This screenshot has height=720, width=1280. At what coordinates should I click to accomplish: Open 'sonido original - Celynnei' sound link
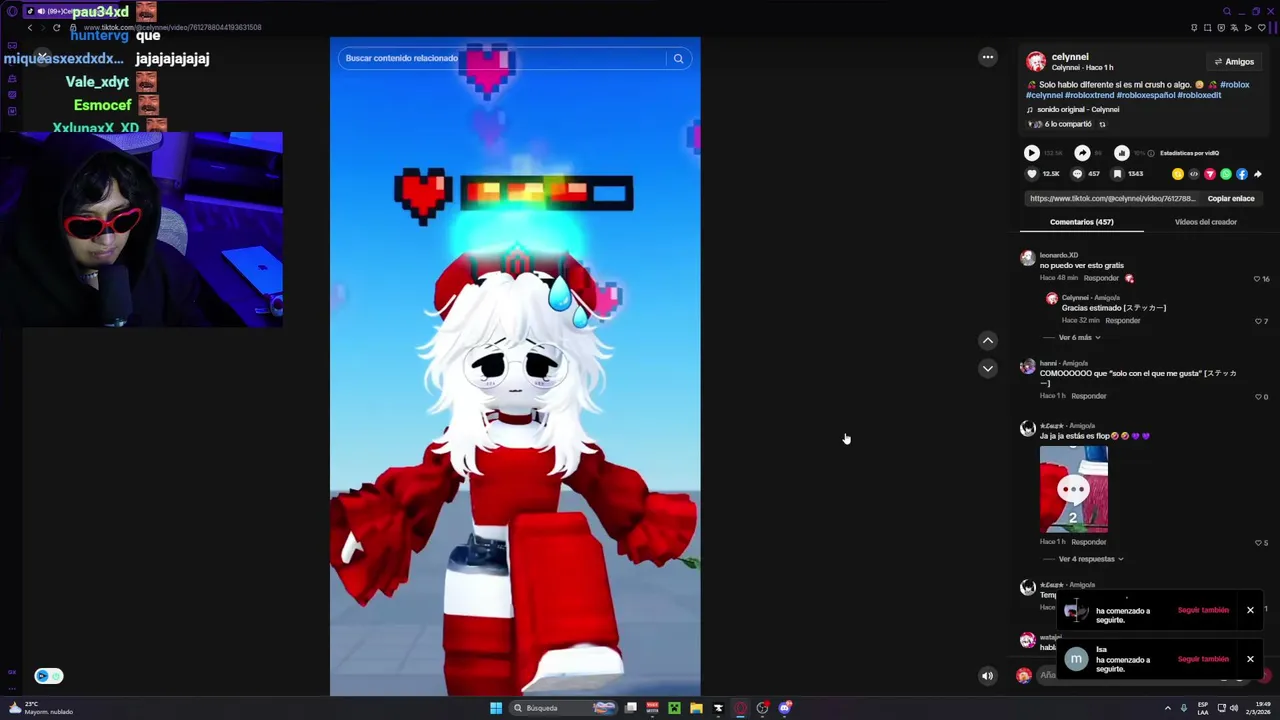(x=1077, y=110)
